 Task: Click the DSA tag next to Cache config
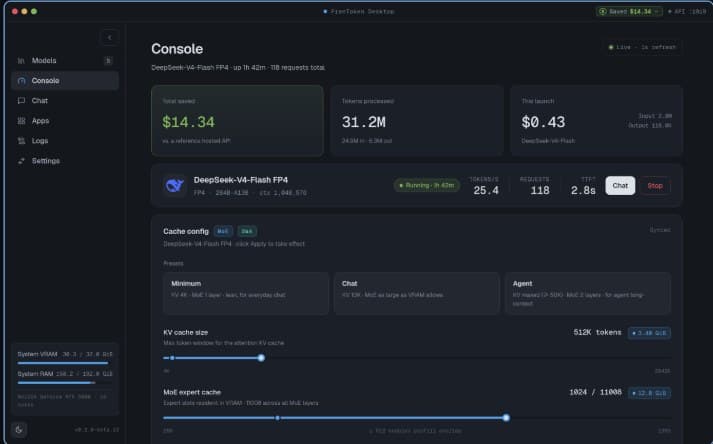tap(247, 232)
